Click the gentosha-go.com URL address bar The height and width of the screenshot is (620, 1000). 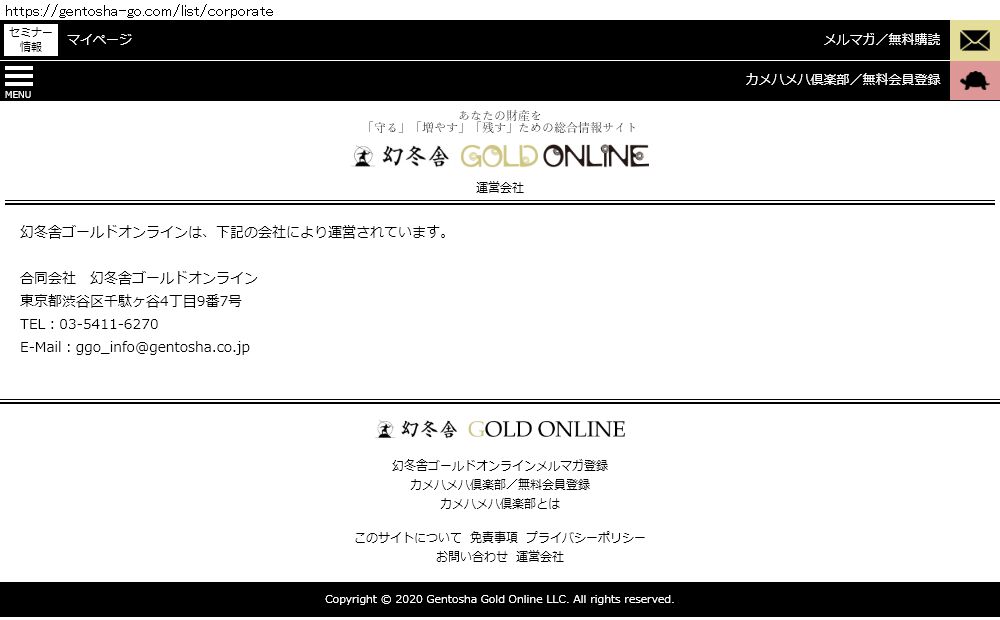140,11
